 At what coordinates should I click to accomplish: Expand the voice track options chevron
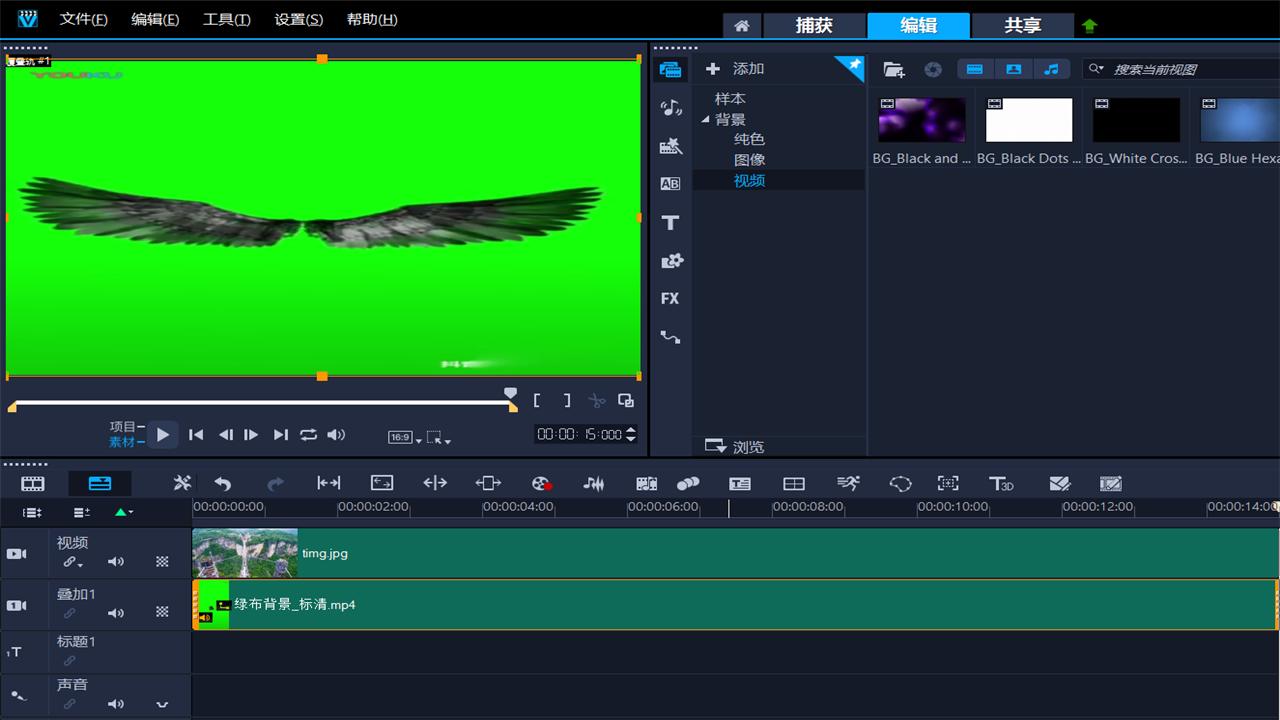(162, 704)
